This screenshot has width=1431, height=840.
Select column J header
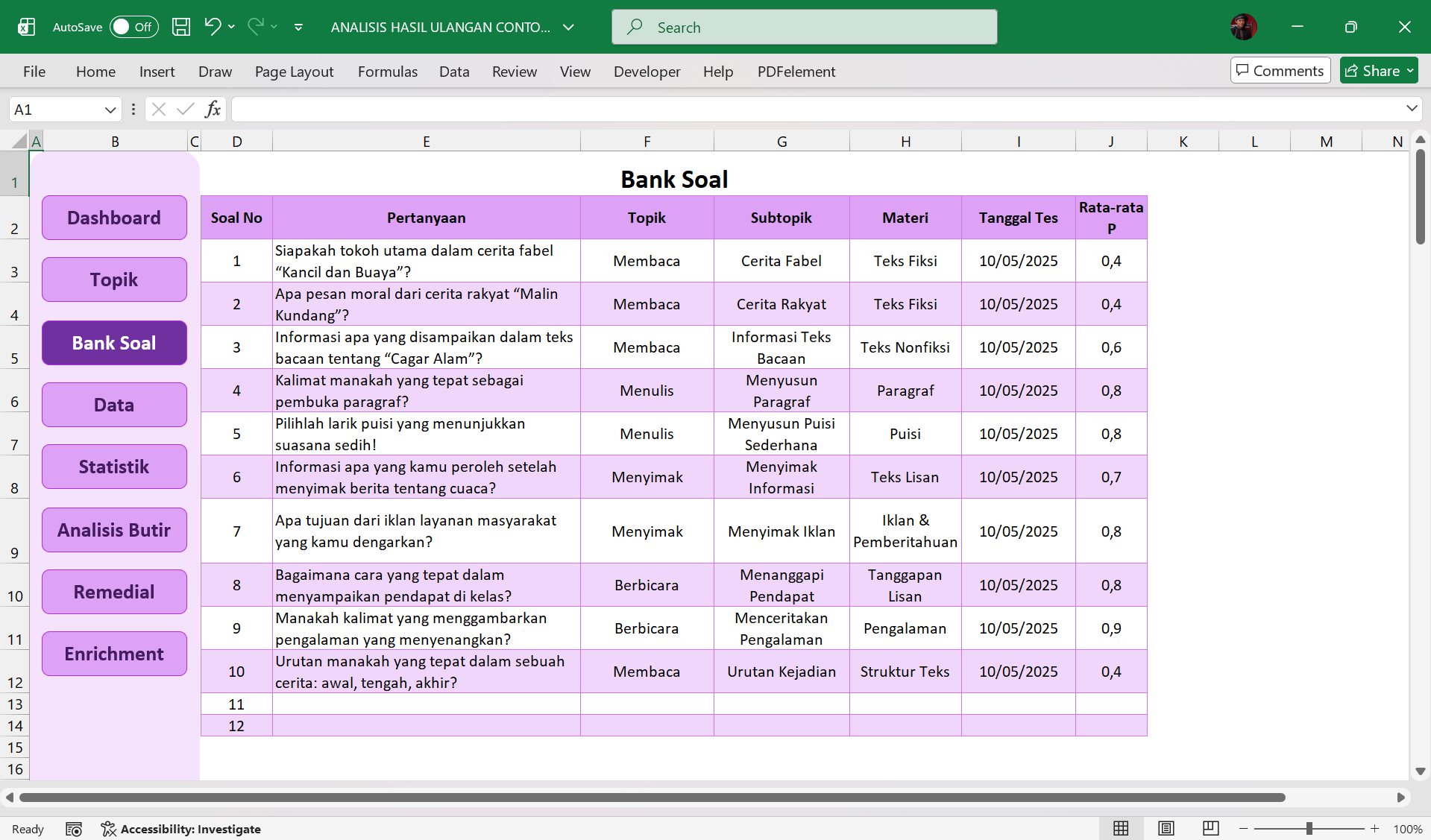point(1110,141)
